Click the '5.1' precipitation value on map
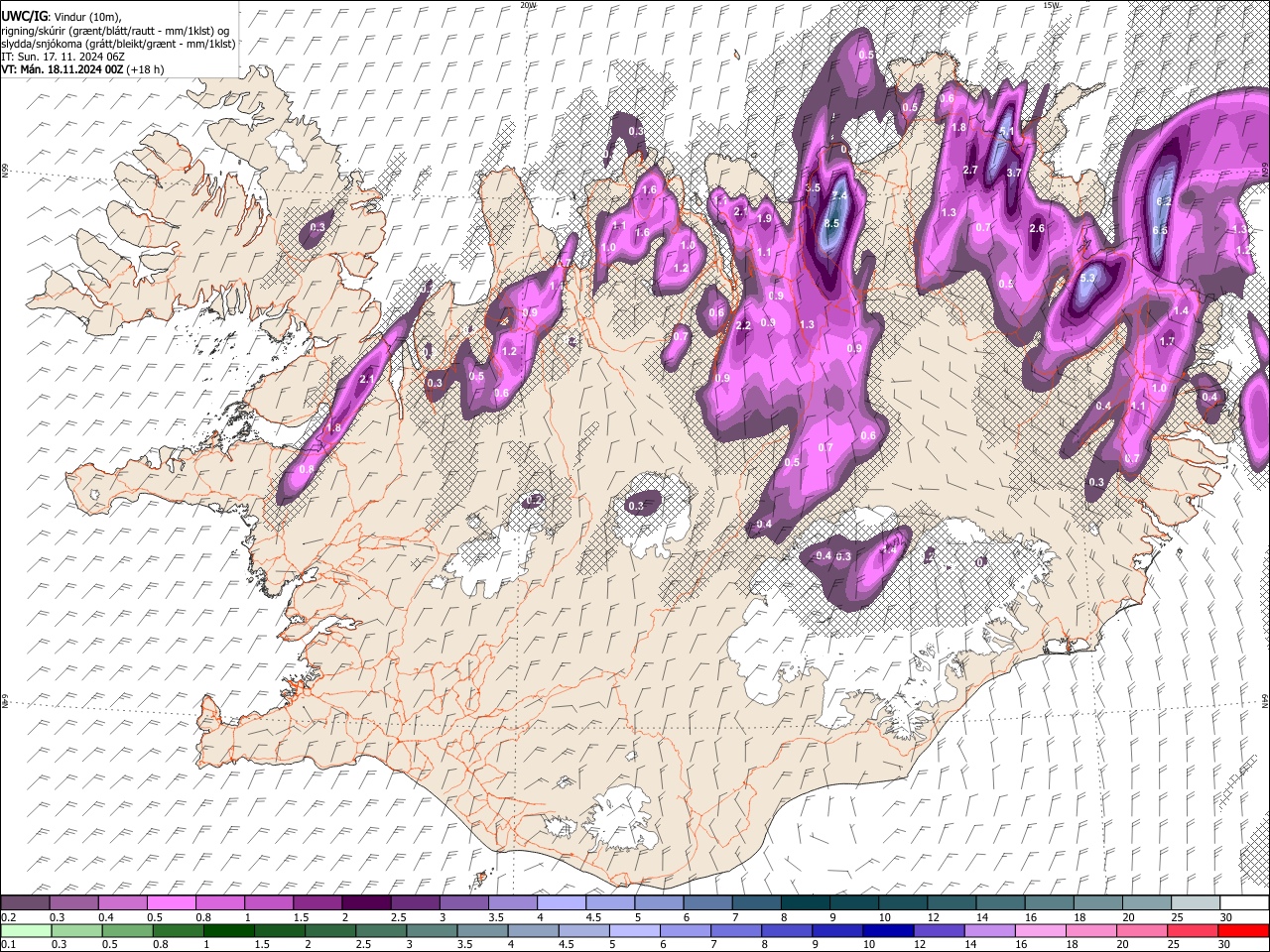The height and width of the screenshot is (952, 1270). click(x=1006, y=132)
